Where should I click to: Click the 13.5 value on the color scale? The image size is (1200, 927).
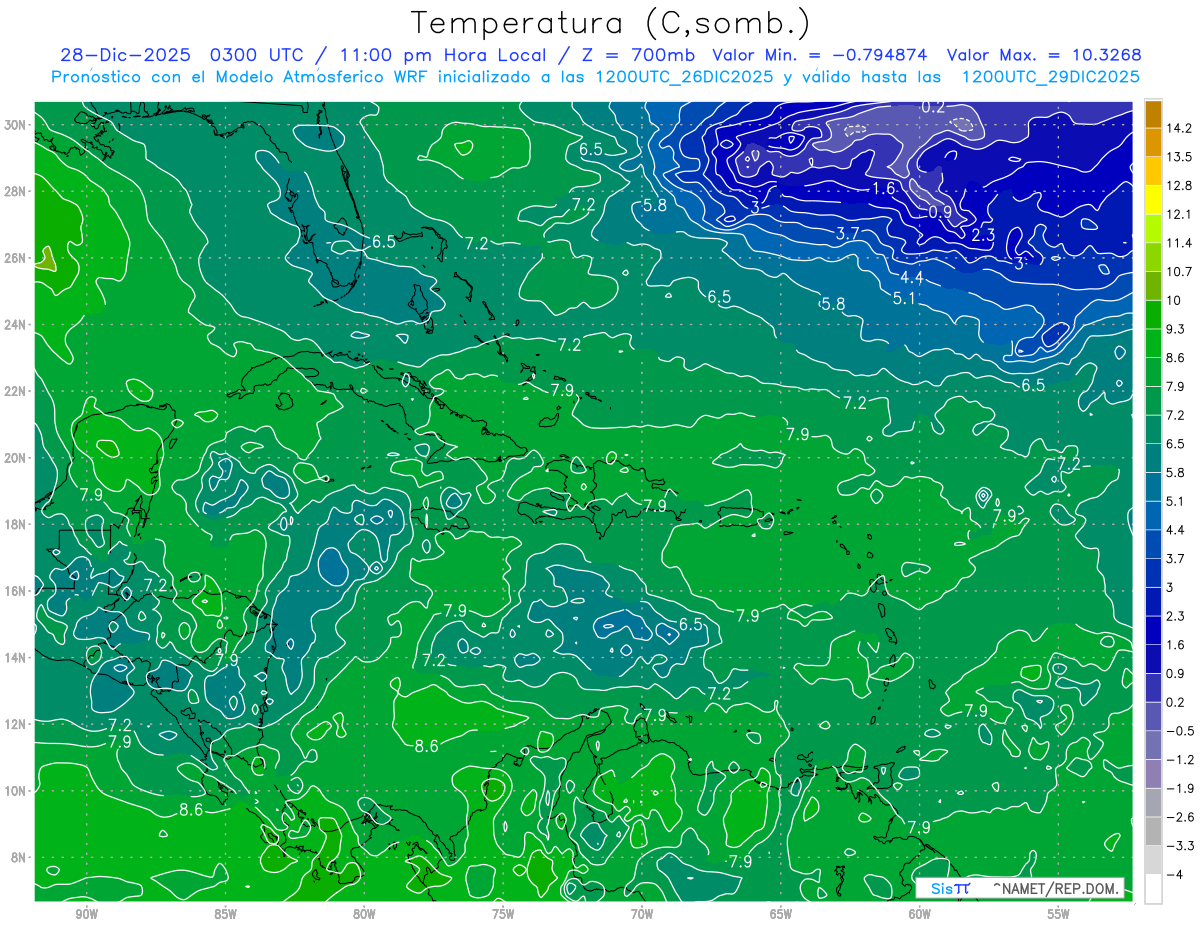coord(1179,157)
